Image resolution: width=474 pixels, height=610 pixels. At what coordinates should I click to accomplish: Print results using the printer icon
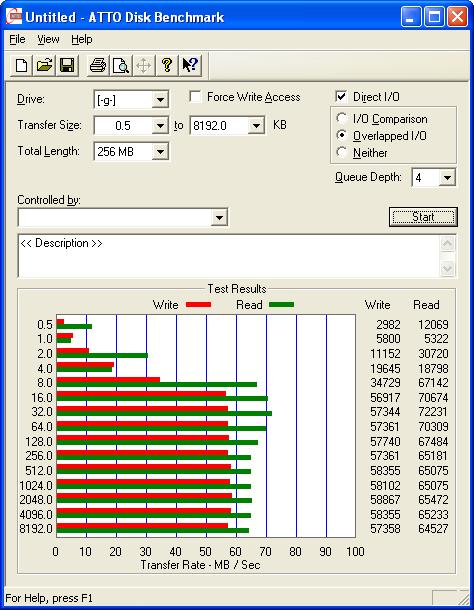[x=98, y=65]
